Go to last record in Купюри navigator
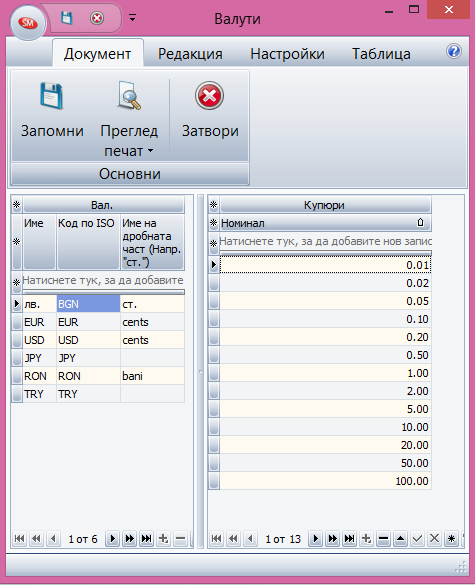 349,538
